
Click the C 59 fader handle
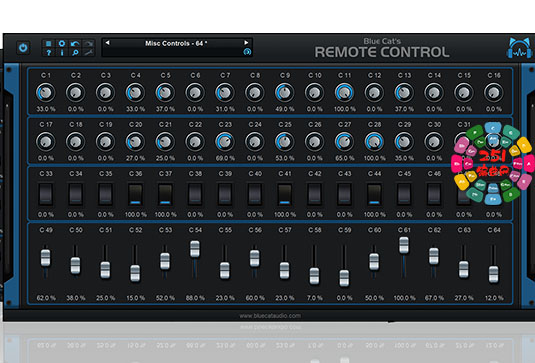344,278
